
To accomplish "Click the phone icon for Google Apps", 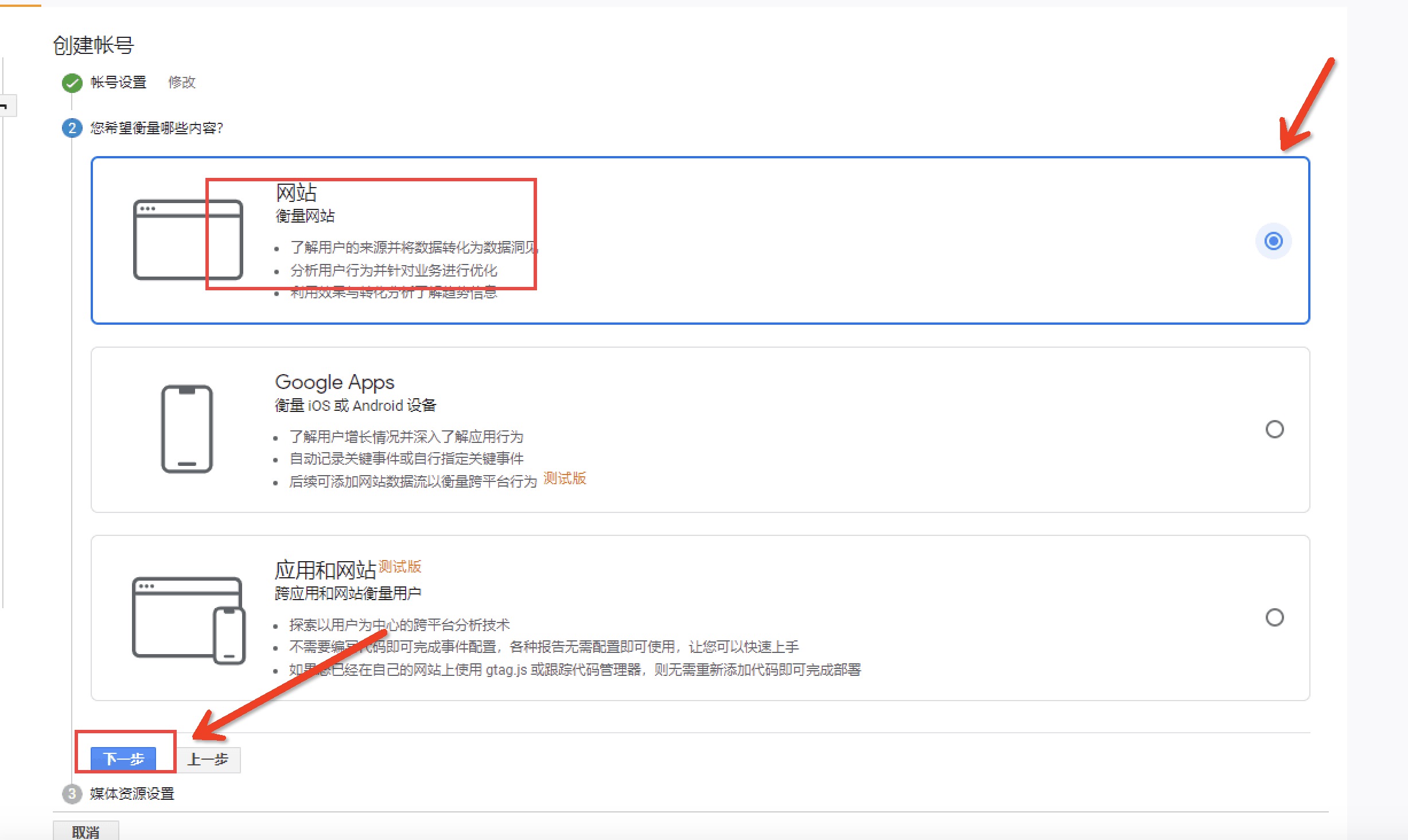I will [x=187, y=429].
